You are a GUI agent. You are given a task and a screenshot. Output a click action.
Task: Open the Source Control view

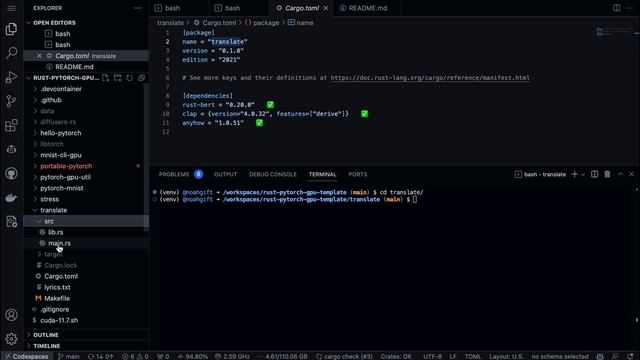[x=11, y=101]
